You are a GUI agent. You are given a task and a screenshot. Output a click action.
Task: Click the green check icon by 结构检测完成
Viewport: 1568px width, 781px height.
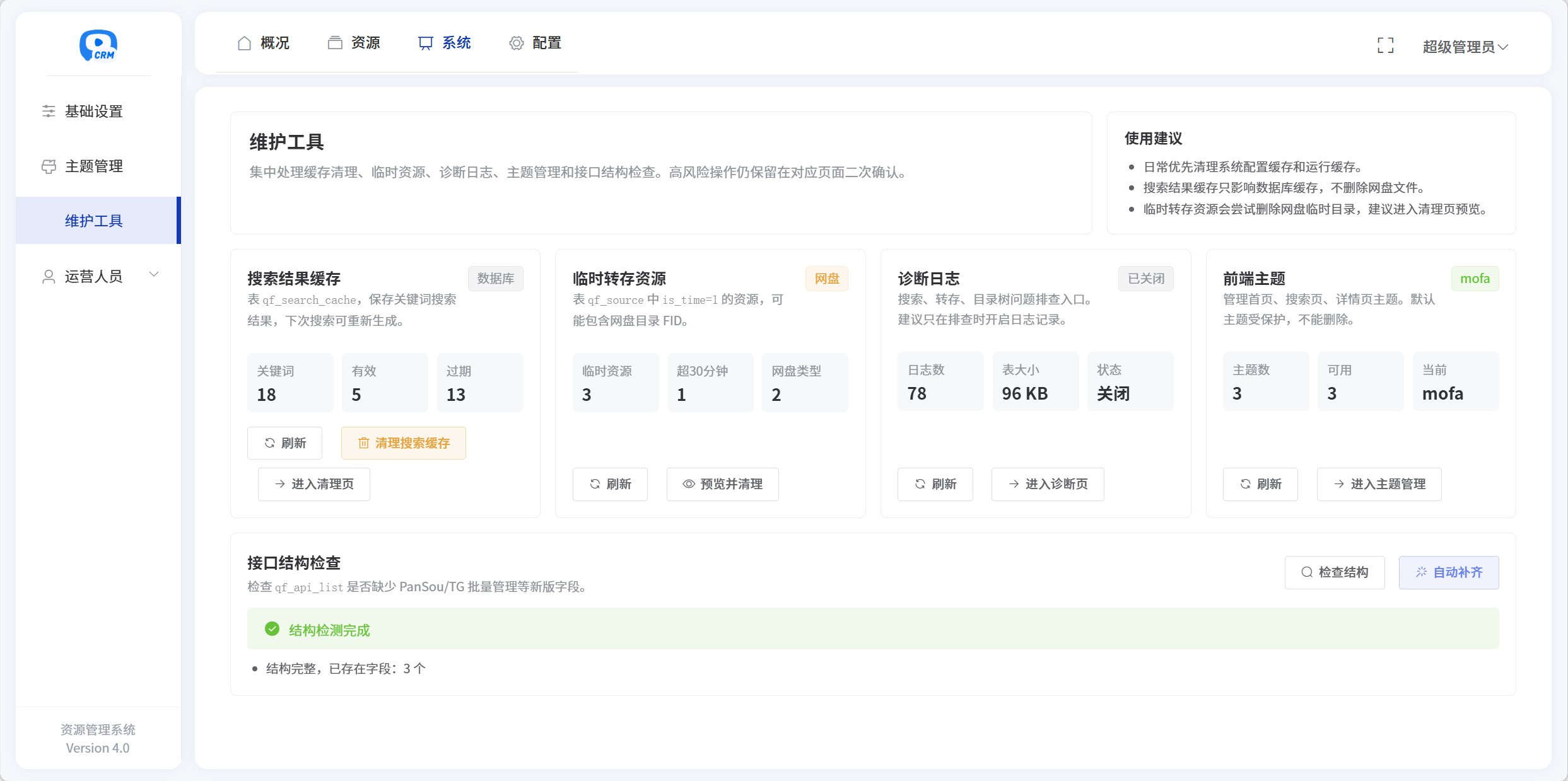point(272,629)
